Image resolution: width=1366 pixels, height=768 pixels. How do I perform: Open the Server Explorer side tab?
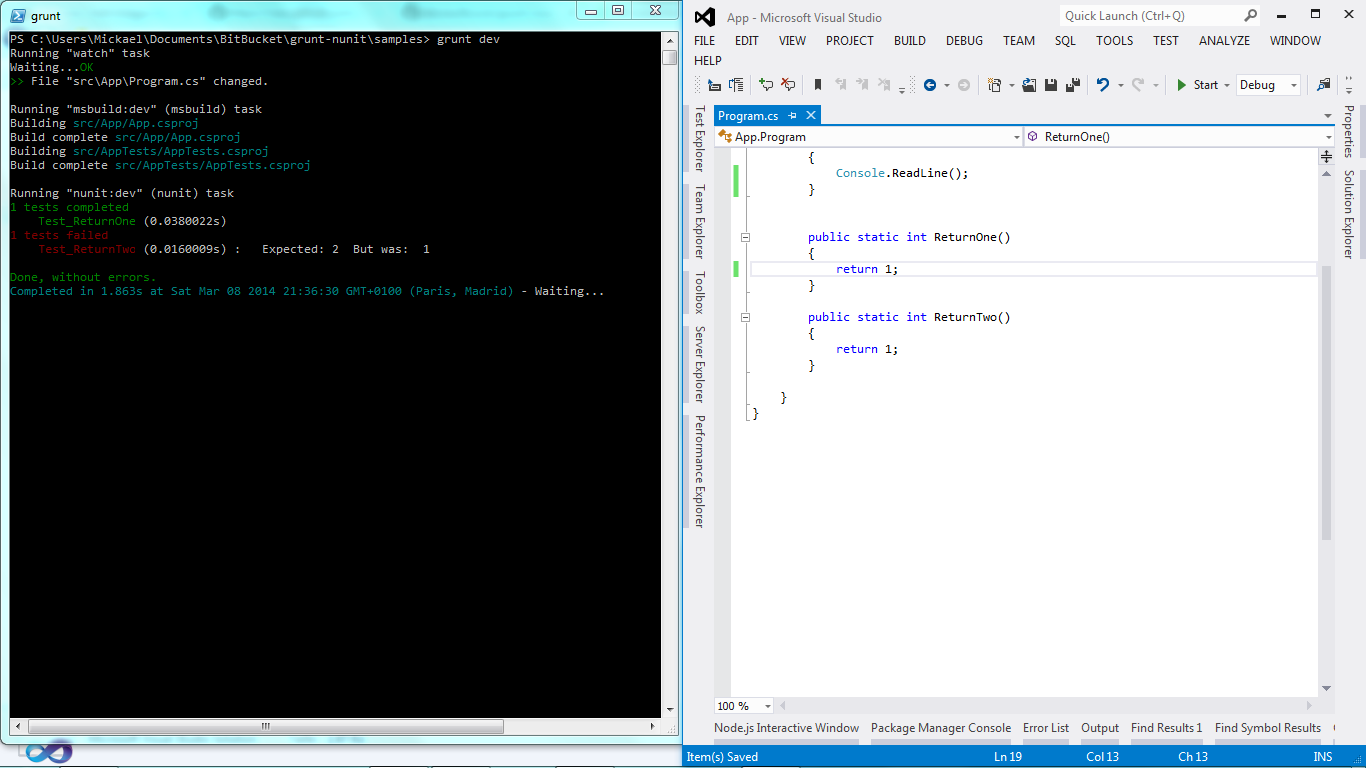coord(700,364)
